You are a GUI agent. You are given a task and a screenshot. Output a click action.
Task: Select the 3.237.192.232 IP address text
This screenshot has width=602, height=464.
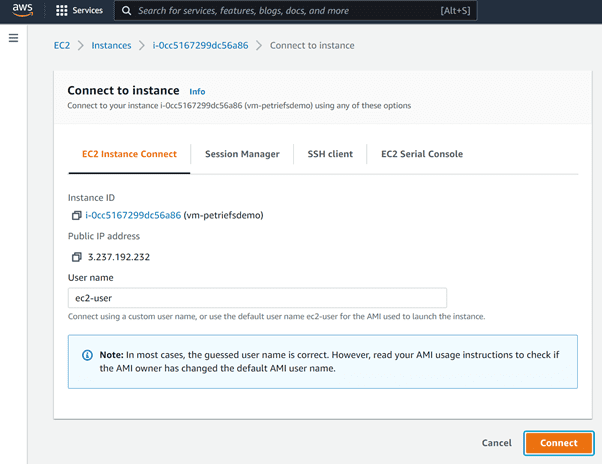tap(119, 257)
